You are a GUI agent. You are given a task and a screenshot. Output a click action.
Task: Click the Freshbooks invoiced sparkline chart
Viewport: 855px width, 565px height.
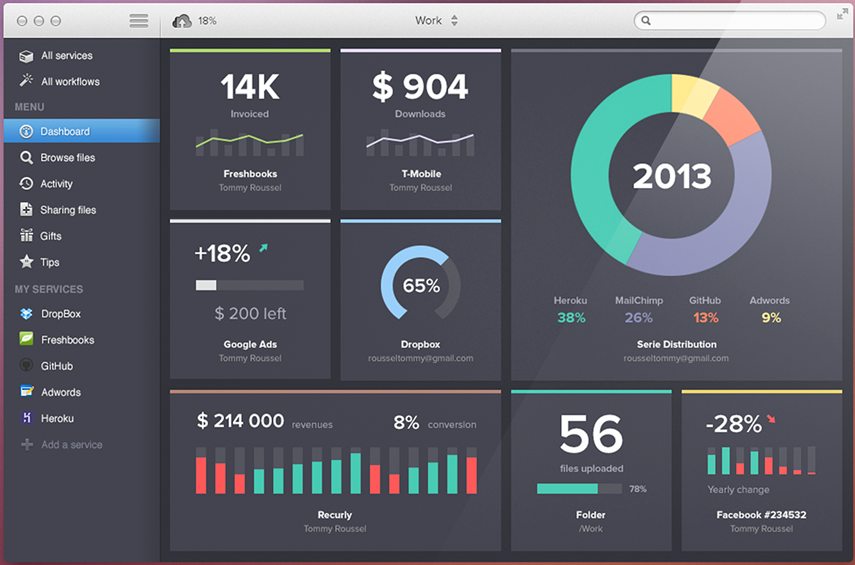250,143
